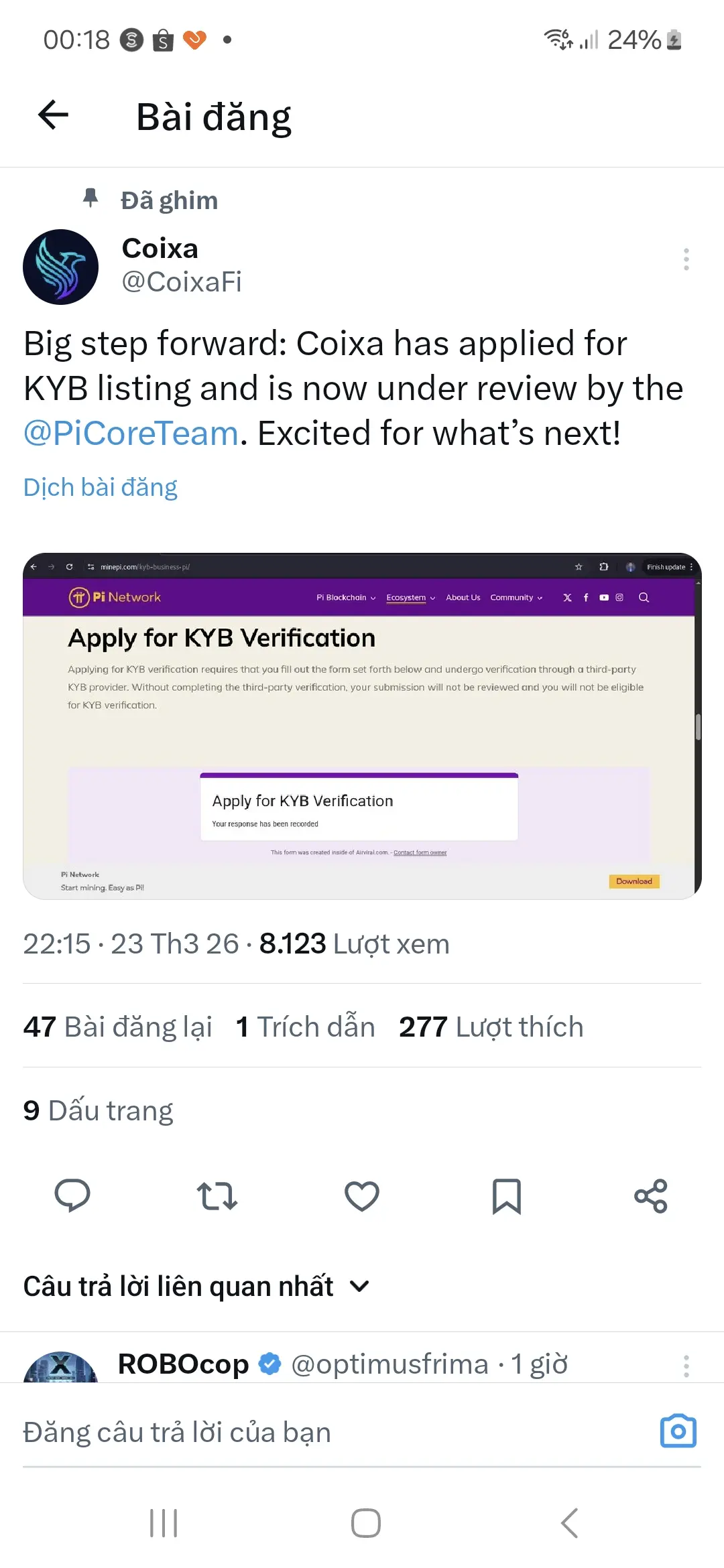Open the YouTube icon in Pi Network navbar
The width and height of the screenshot is (724, 1568).
tap(603, 597)
